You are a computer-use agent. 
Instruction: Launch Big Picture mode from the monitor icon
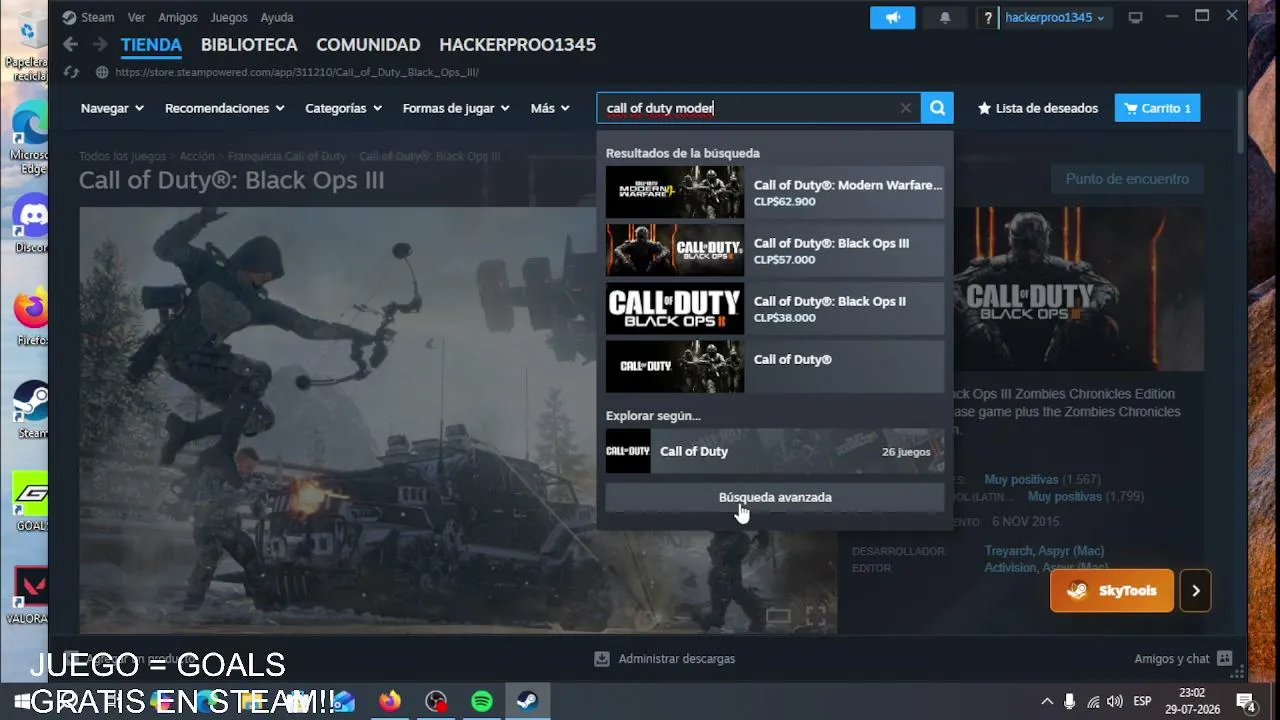pos(1135,18)
